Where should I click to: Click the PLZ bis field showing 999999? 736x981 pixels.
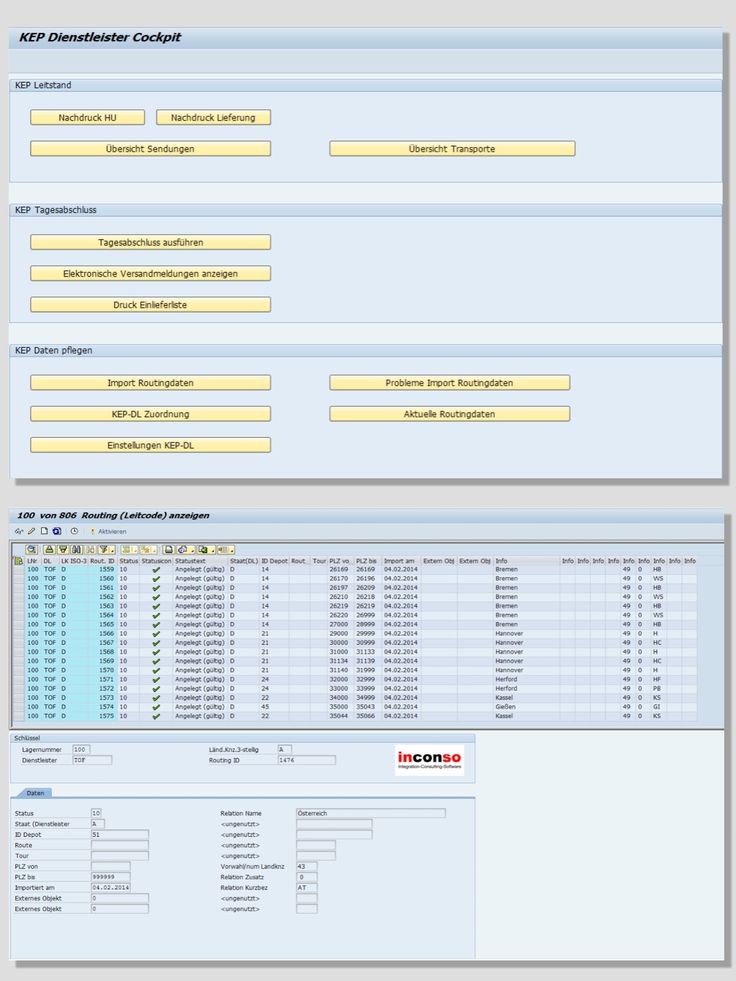(x=111, y=877)
